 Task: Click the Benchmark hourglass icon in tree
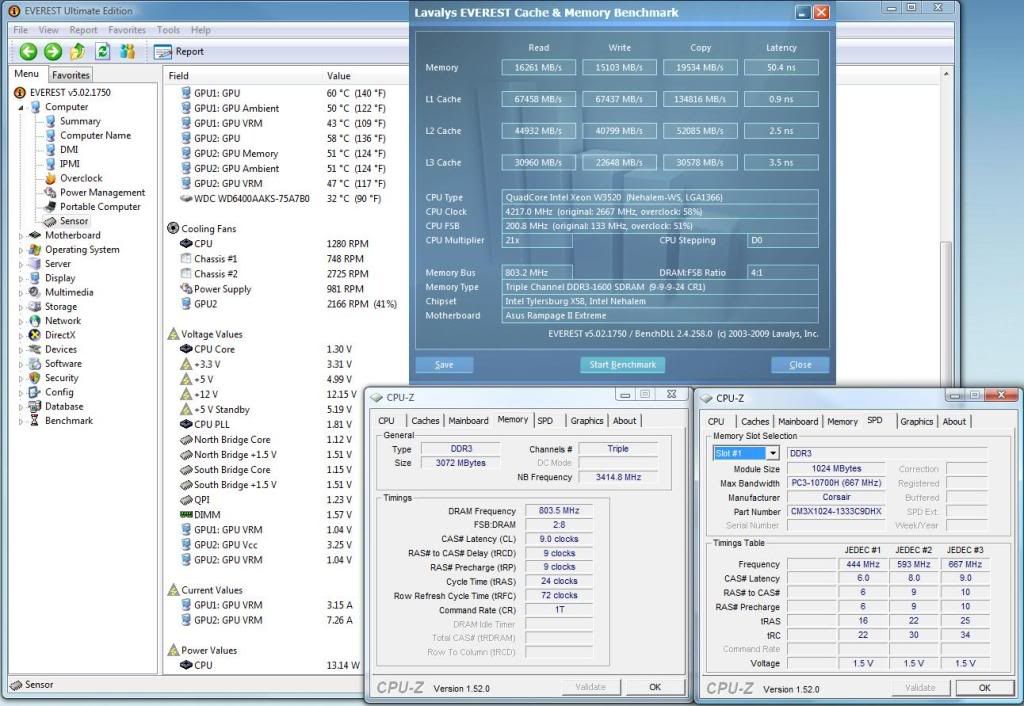pos(35,421)
